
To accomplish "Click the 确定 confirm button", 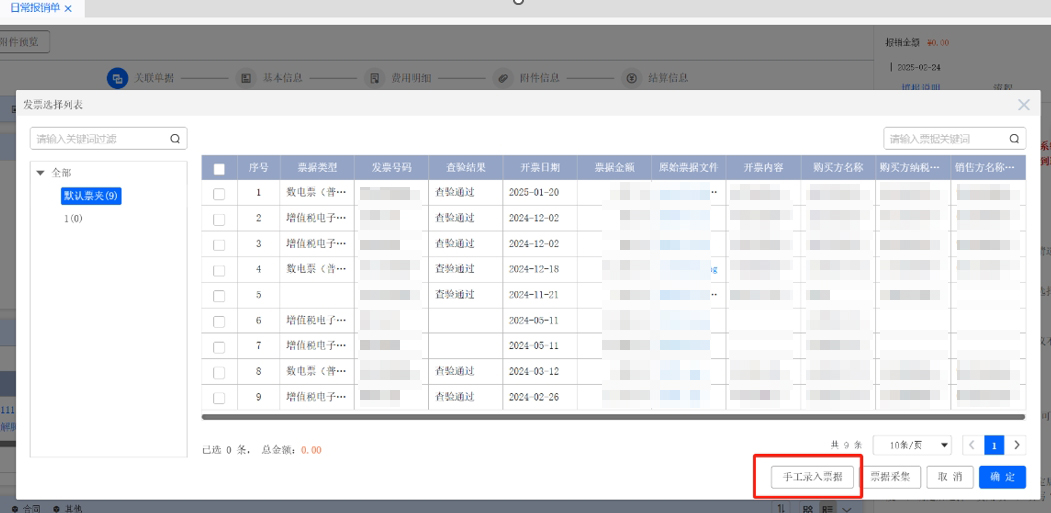I will pos(1002,478).
